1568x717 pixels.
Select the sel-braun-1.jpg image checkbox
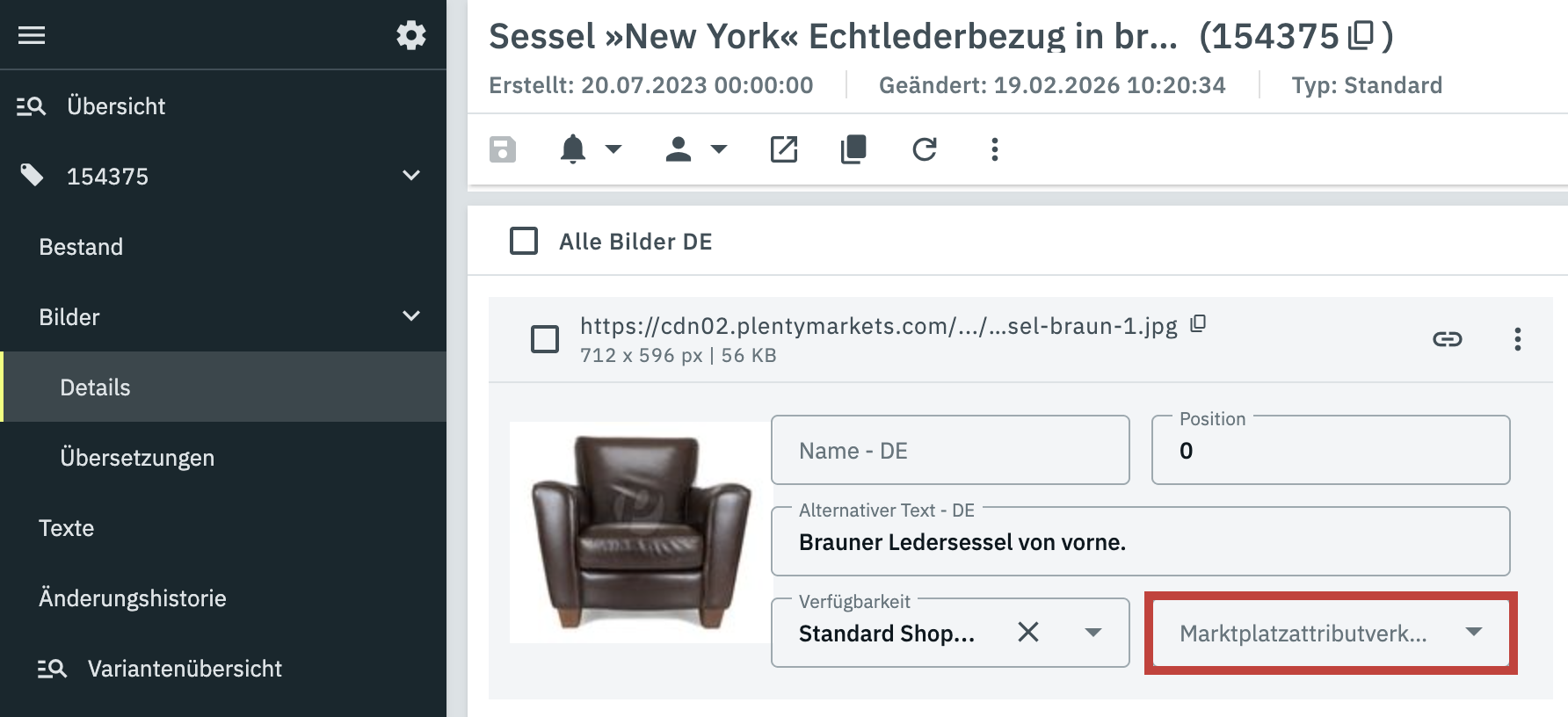coord(545,339)
